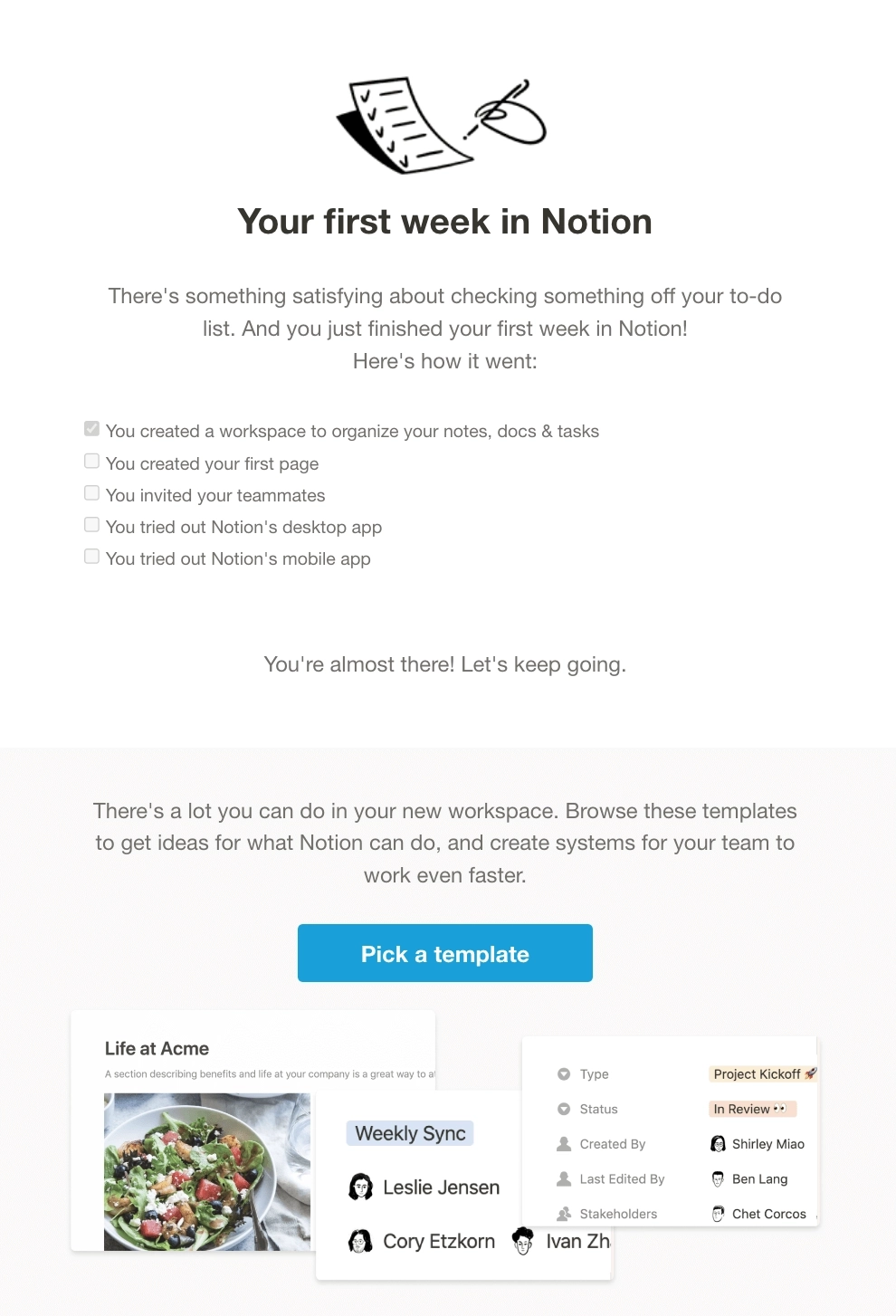Open the Weekly Sync template card
The width and height of the screenshot is (896, 1316).
point(409,1132)
